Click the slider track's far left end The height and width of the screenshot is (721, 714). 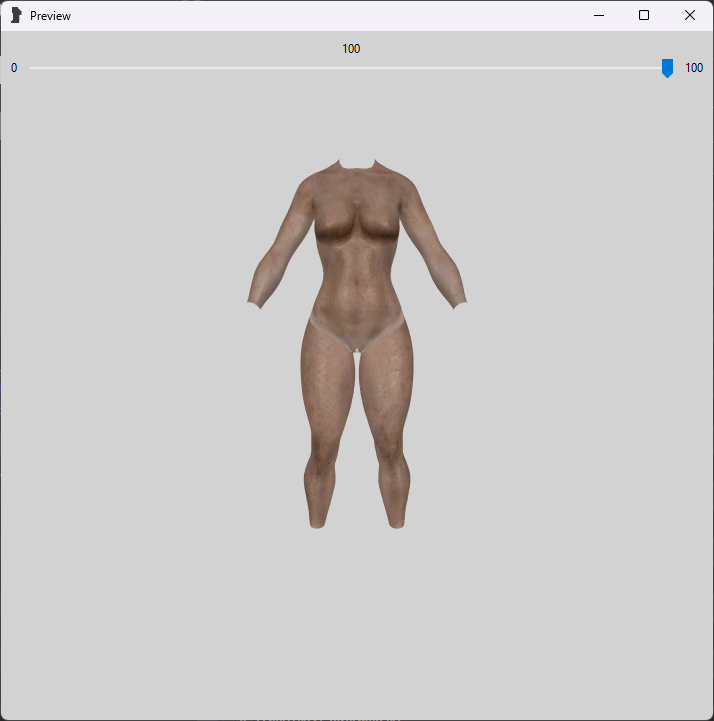click(x=33, y=68)
